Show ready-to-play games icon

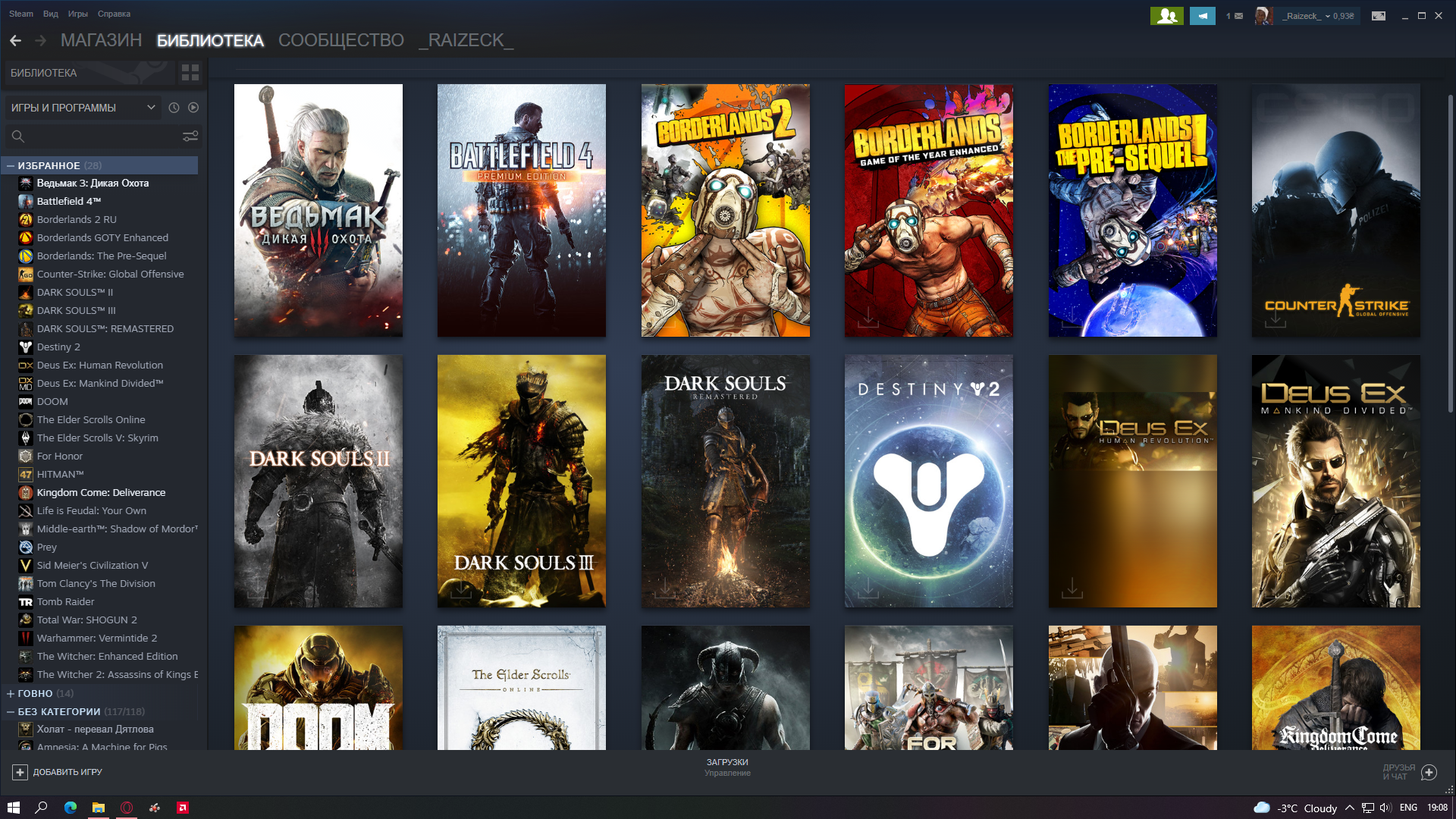193,108
